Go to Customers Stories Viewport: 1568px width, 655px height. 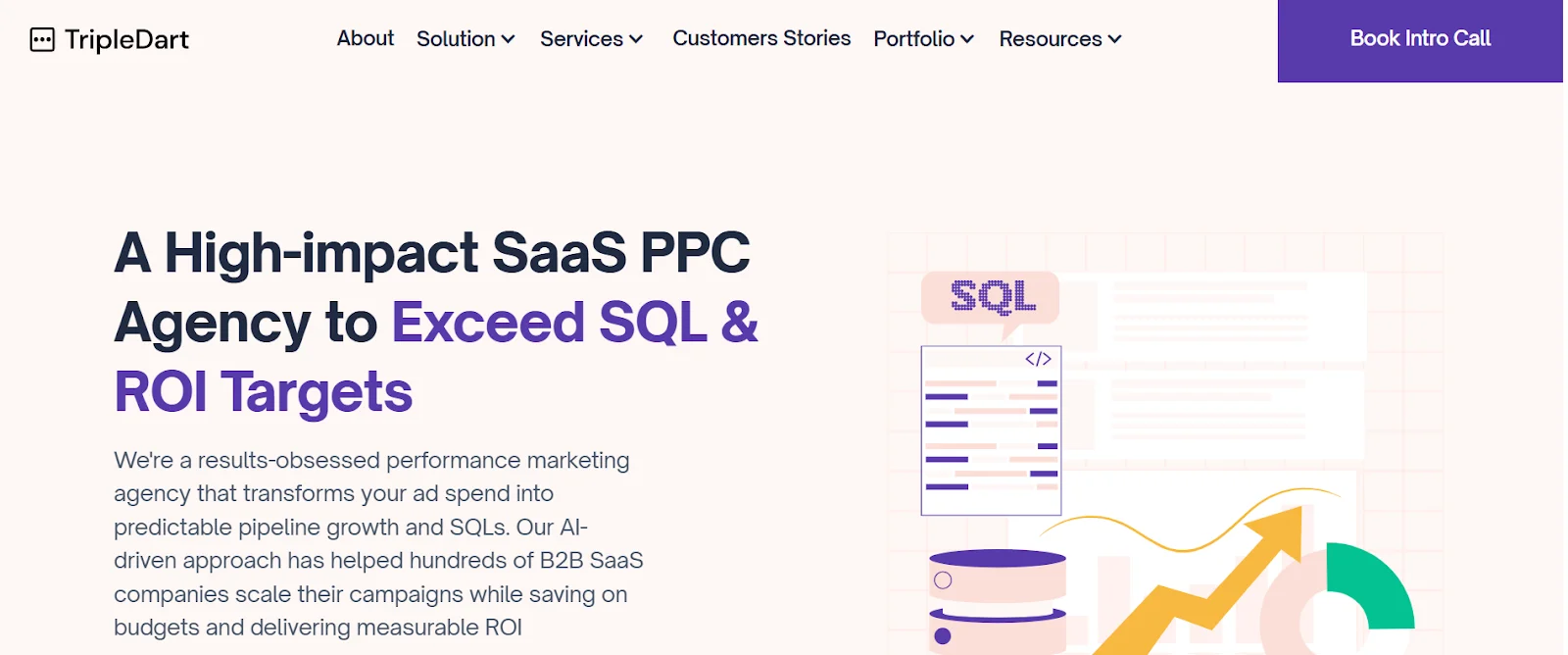pyautogui.click(x=761, y=38)
